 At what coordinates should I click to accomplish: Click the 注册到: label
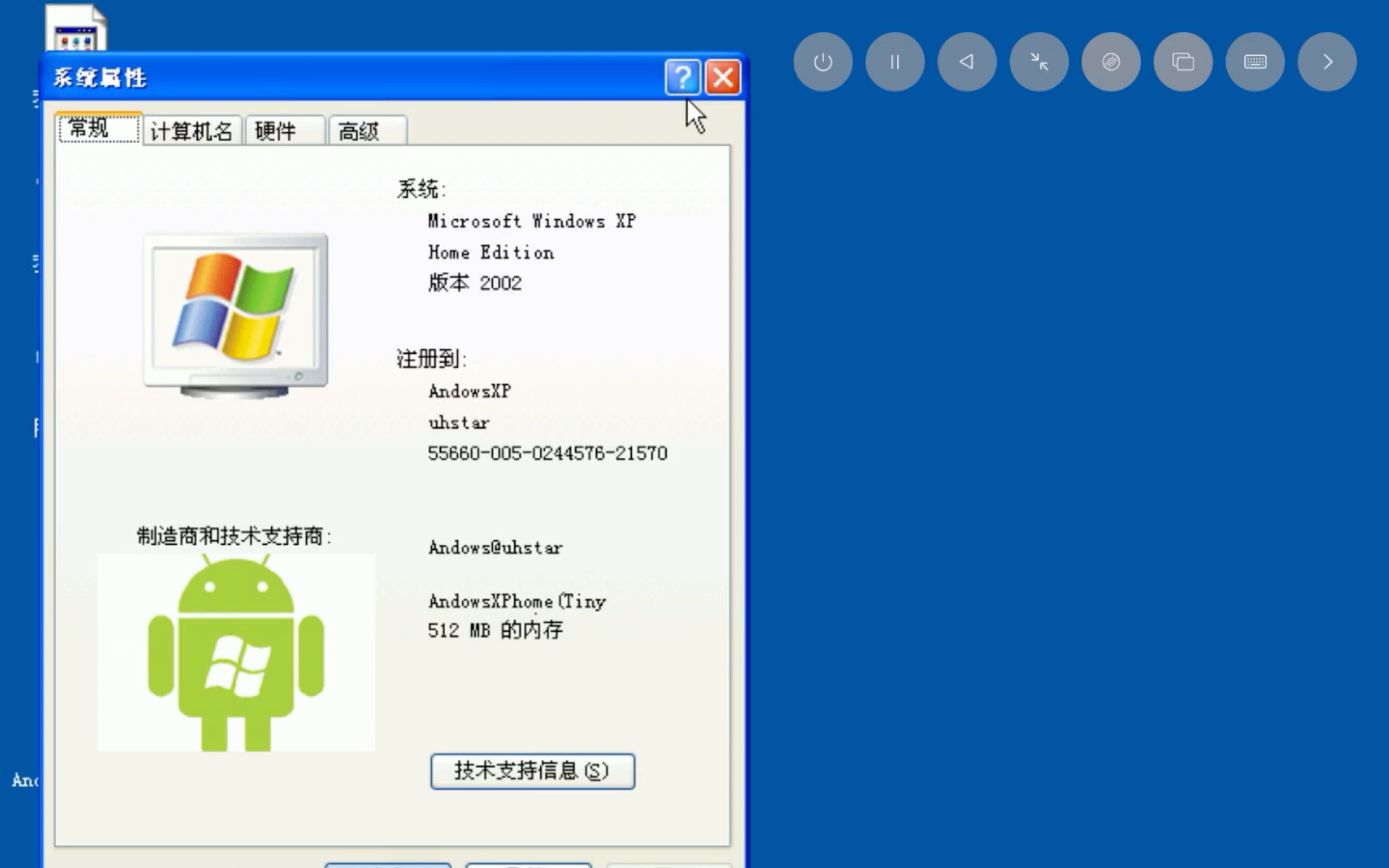432,359
